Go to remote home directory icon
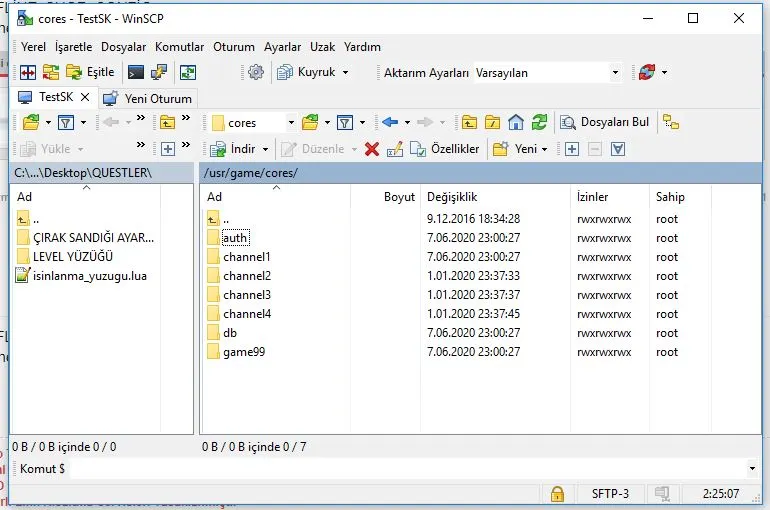770x510 pixels. point(516,123)
